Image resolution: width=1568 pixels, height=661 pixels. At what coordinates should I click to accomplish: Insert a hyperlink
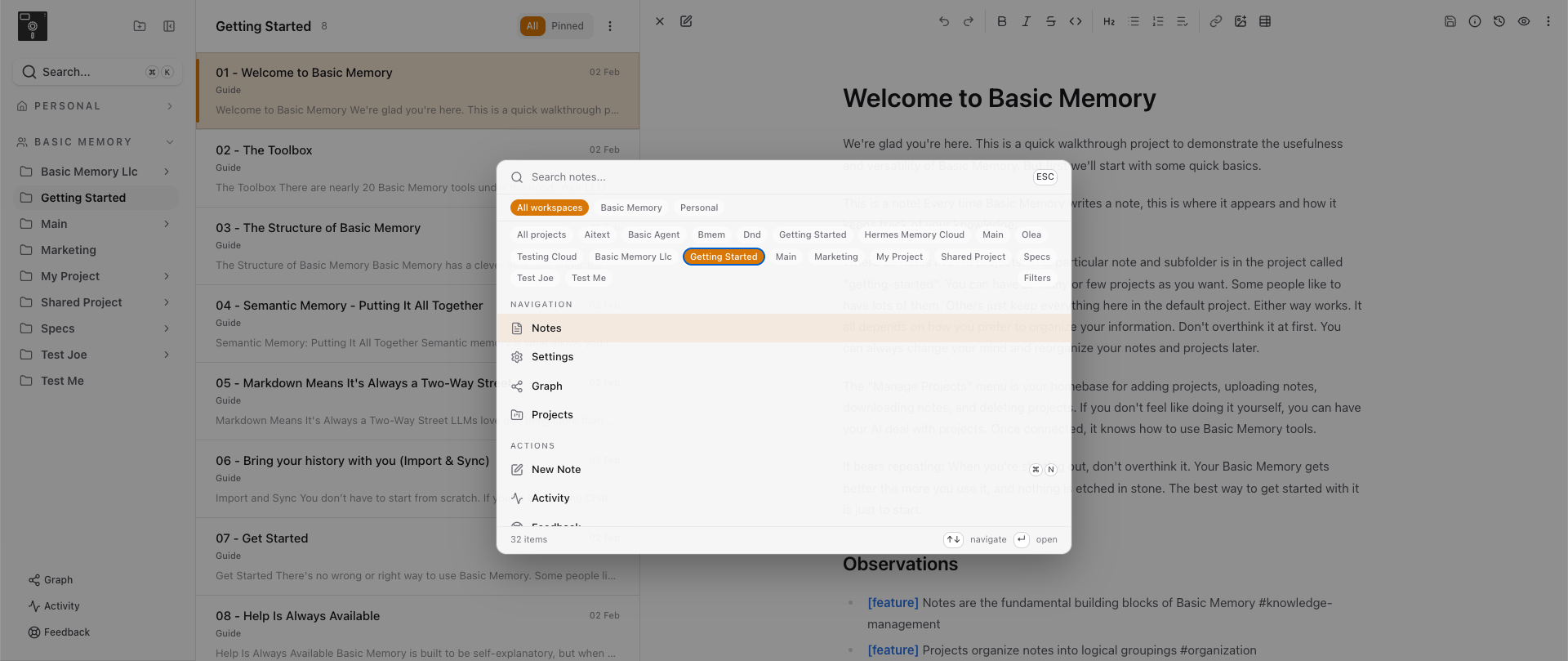click(1216, 22)
